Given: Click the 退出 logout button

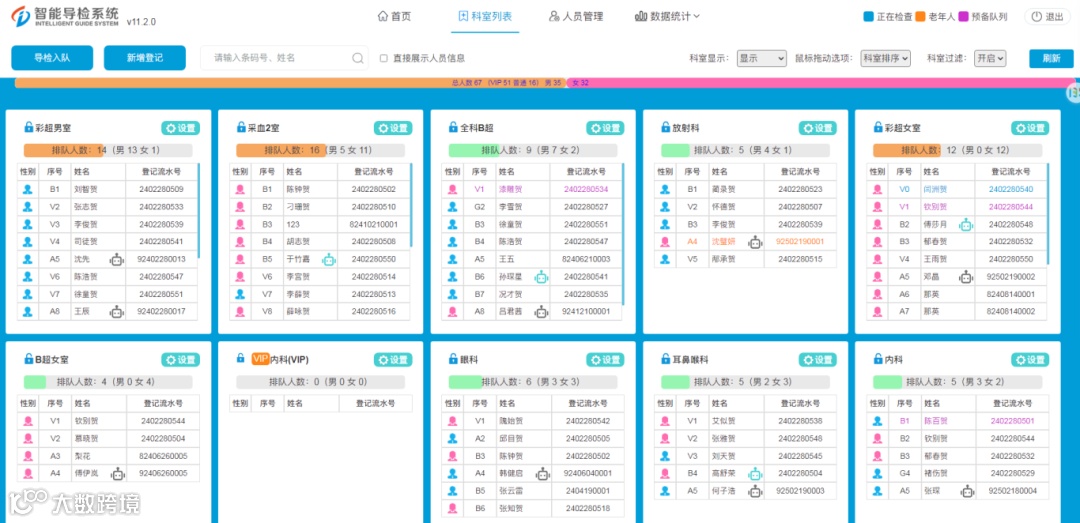Looking at the screenshot, I should pos(1048,17).
